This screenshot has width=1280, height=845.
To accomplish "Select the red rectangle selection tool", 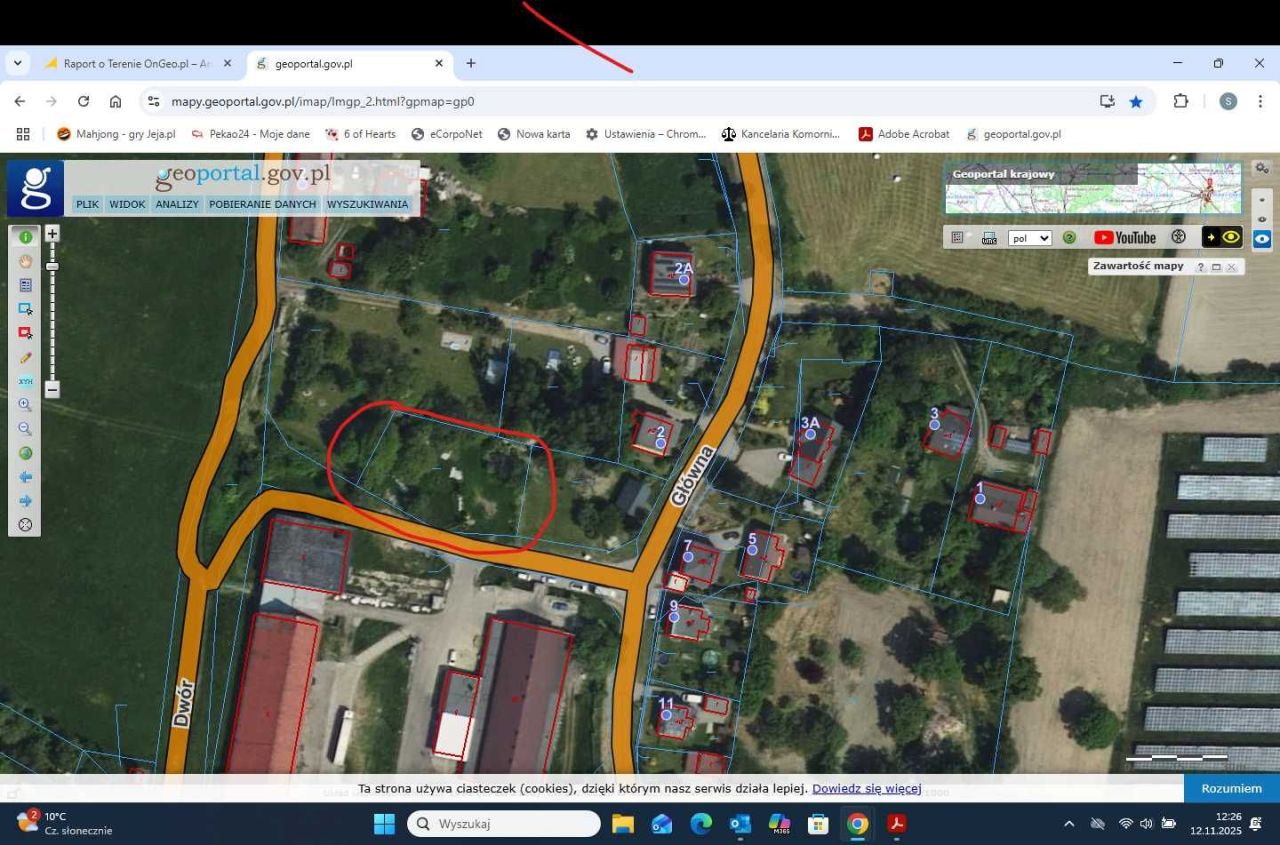I will [25, 333].
